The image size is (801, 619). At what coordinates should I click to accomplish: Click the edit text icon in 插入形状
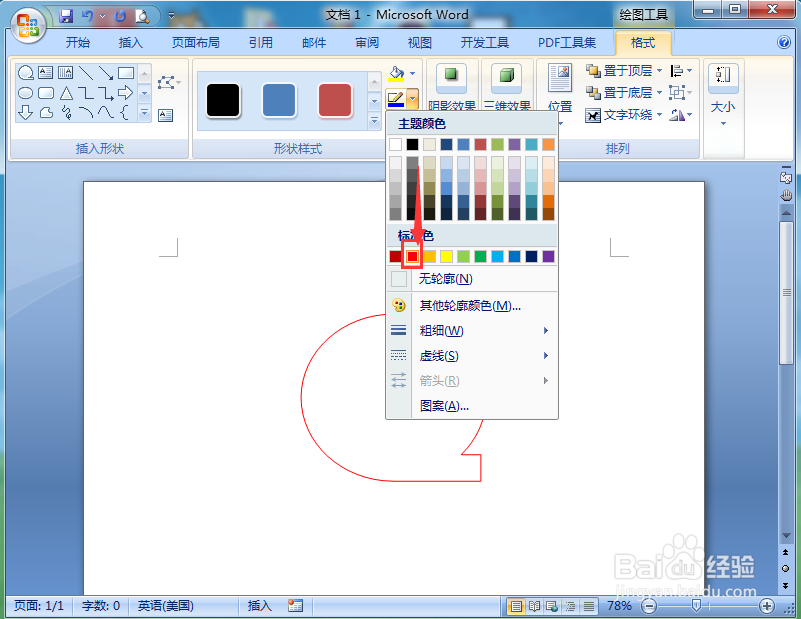point(166,115)
